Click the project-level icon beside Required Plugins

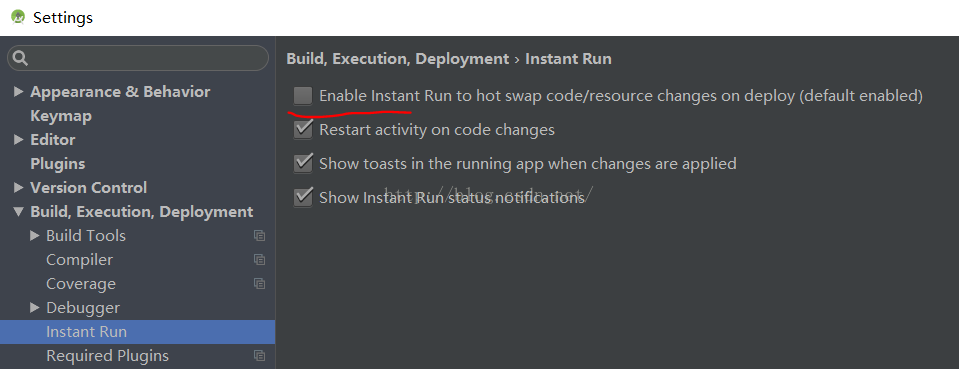click(x=259, y=356)
